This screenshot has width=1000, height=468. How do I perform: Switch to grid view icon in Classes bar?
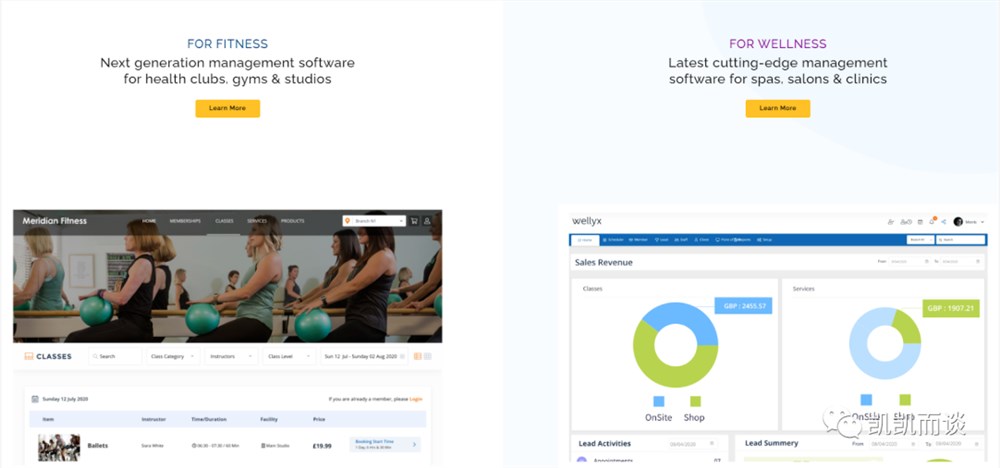point(428,356)
